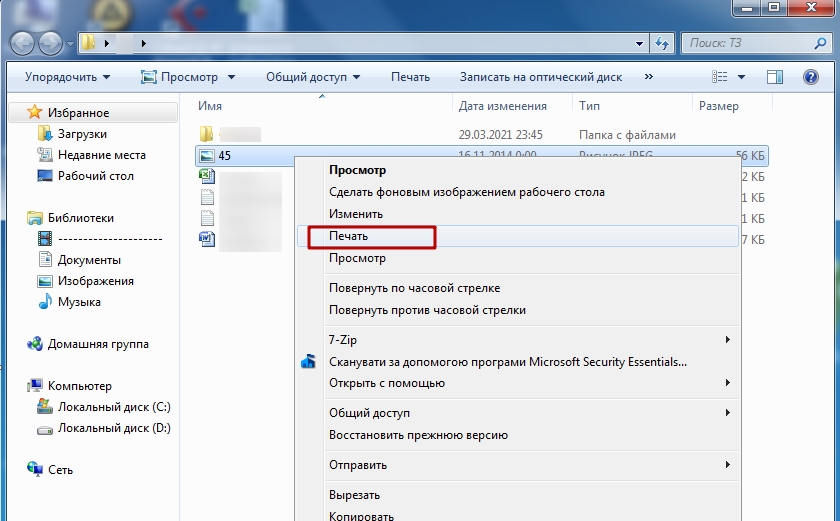Sort by the Дата изменения column header

[502, 106]
